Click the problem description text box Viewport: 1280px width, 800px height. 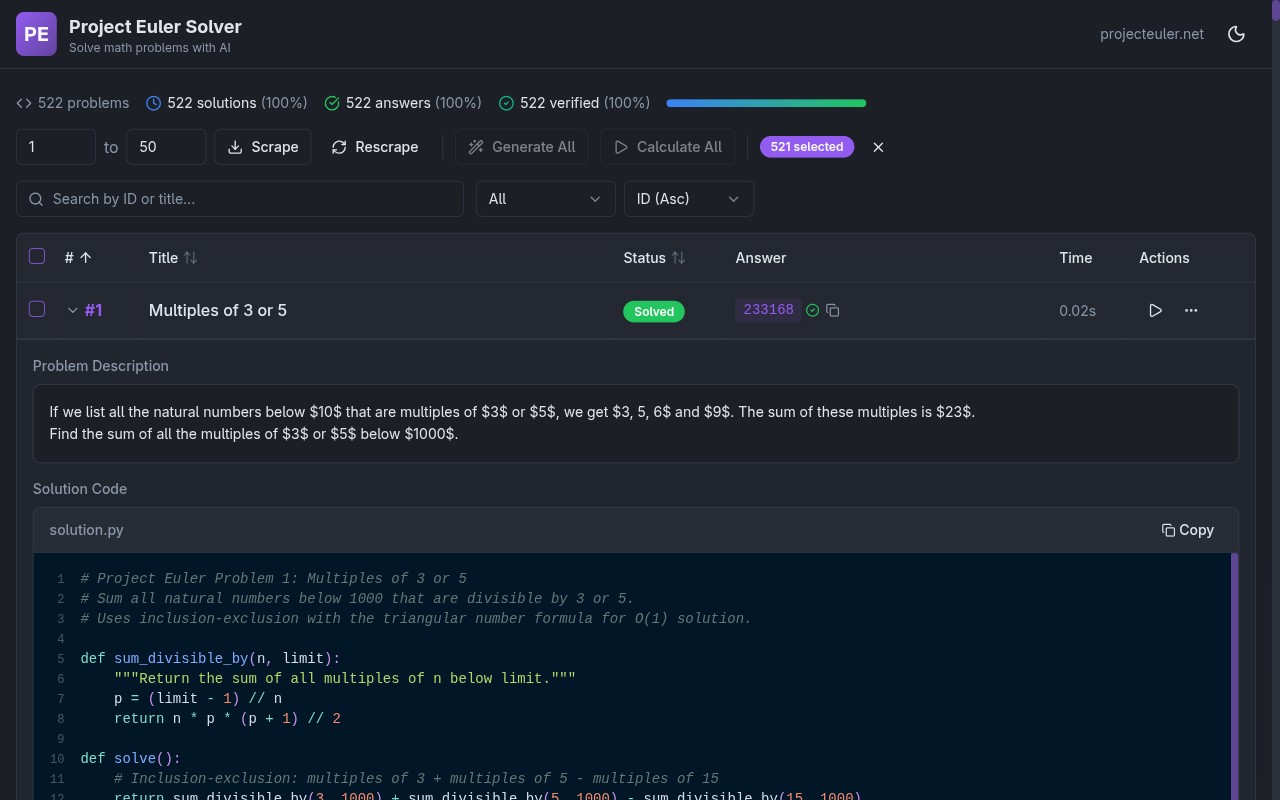click(x=636, y=423)
